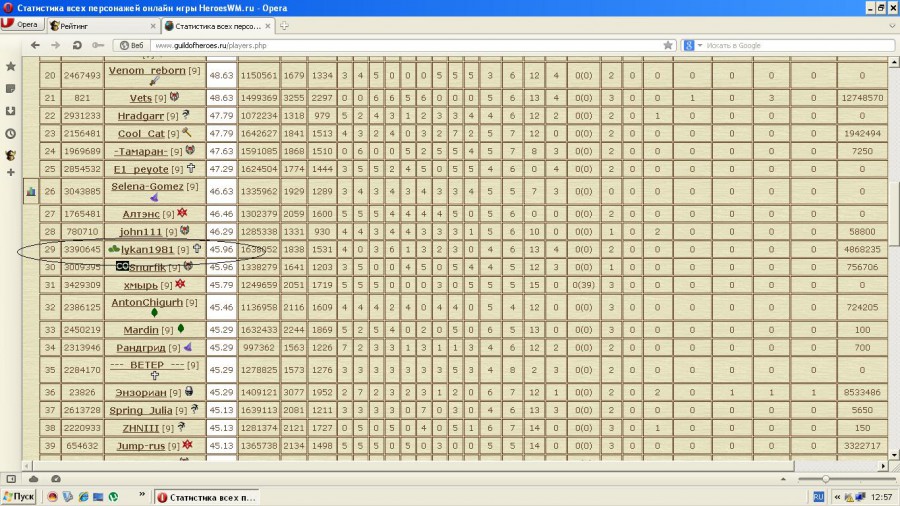Open player -Тамаран- profile link
The height and width of the screenshot is (506, 900).
(141, 151)
